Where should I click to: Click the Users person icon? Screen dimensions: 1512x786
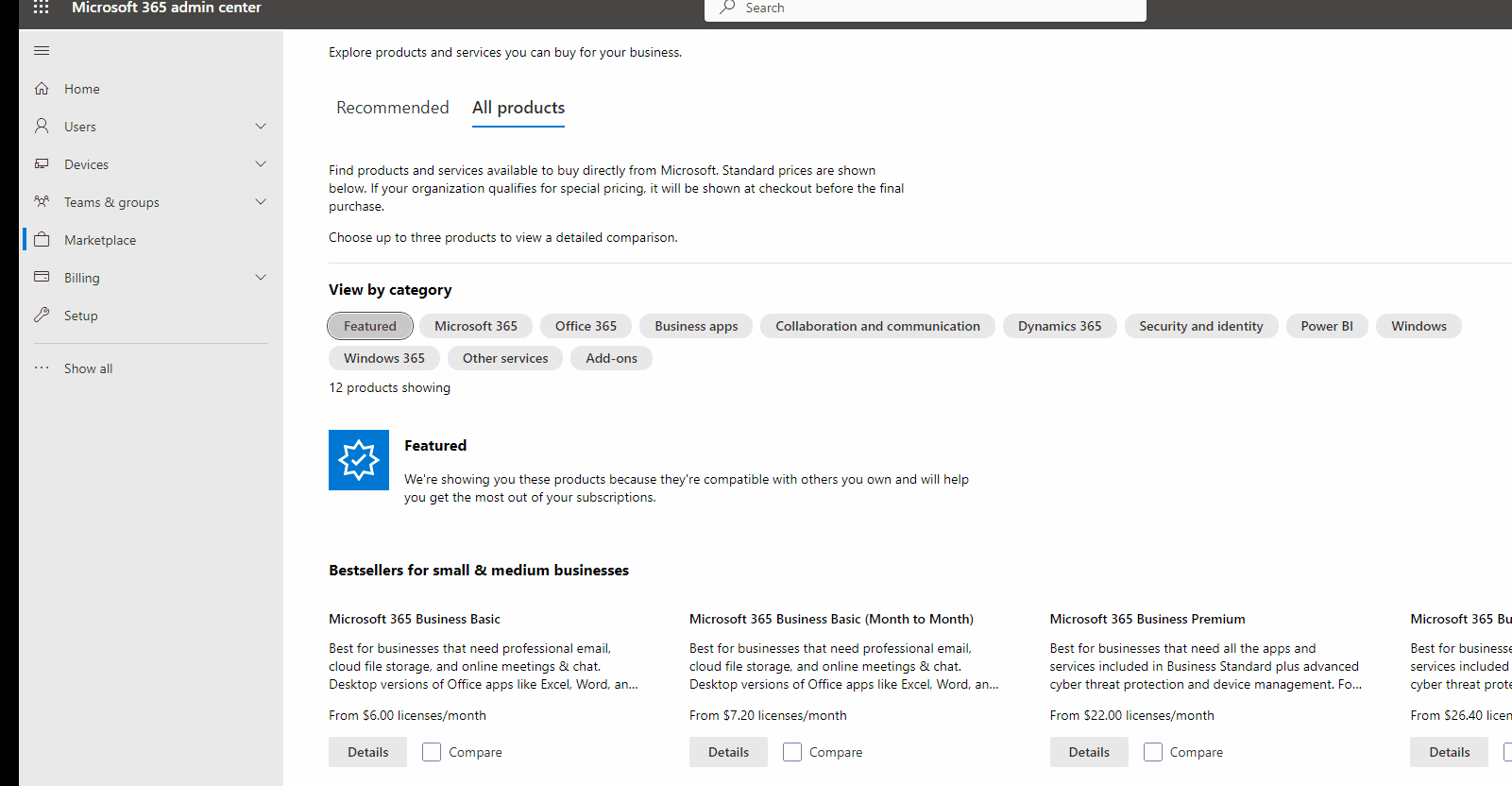[42, 126]
